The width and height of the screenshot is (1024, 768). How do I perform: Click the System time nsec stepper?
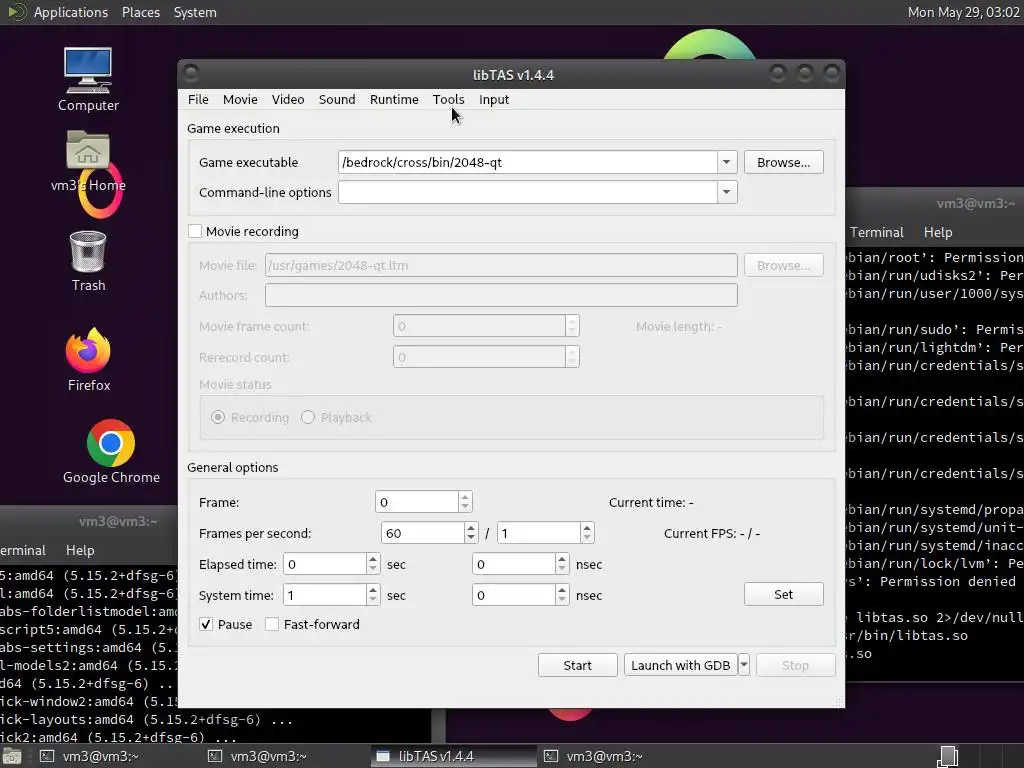click(562, 595)
